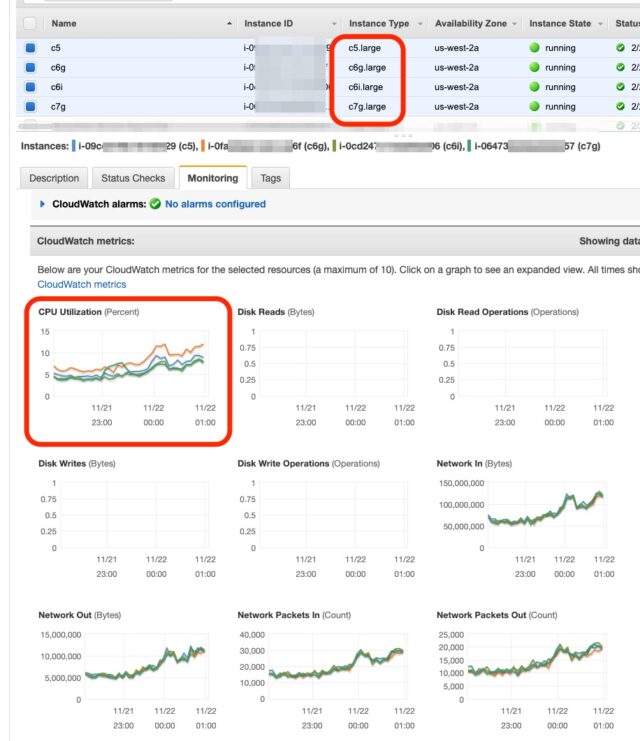
Task: Open No alarms configured link
Action: 215,204
